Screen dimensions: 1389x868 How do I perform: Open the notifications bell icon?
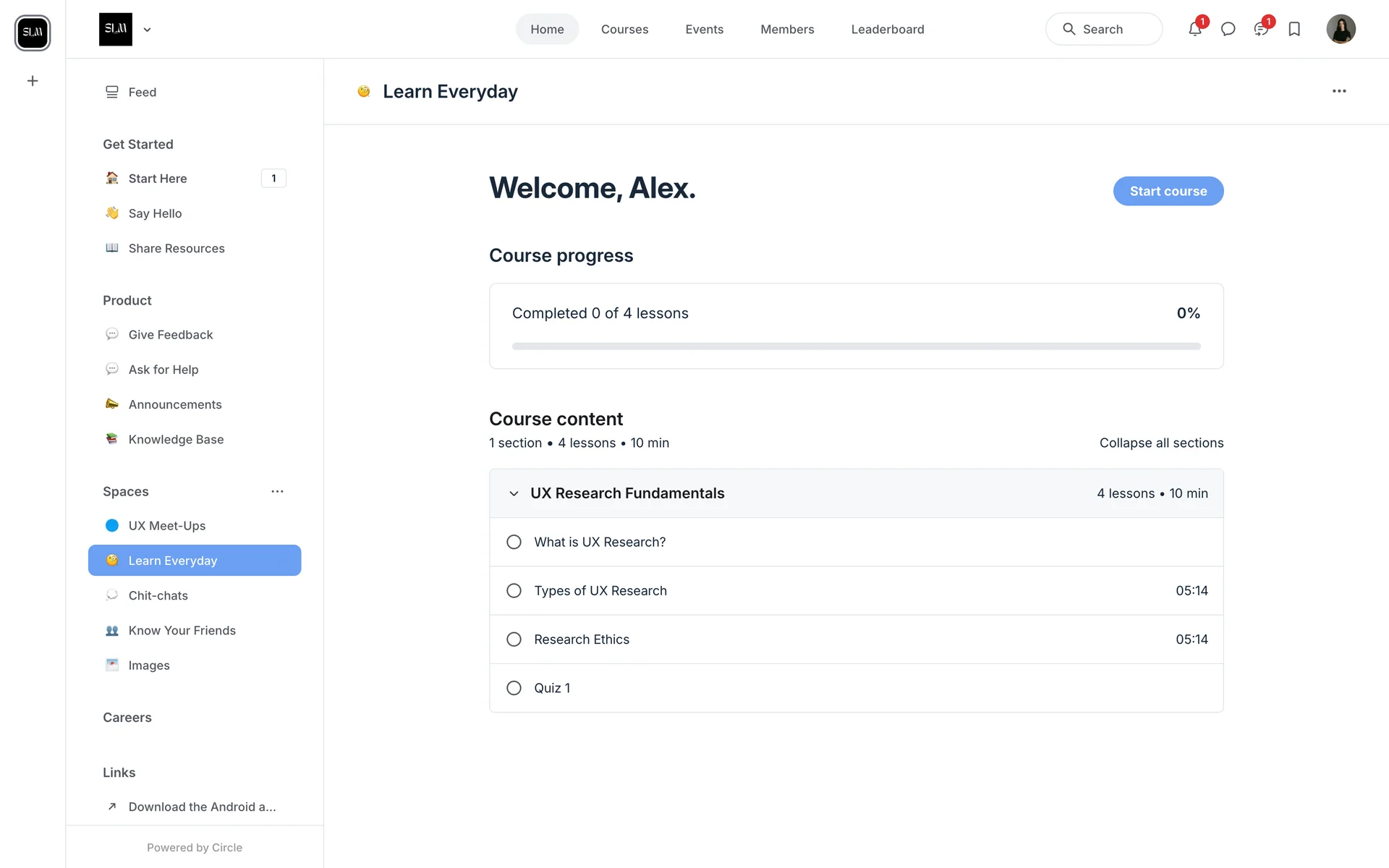1194,30
